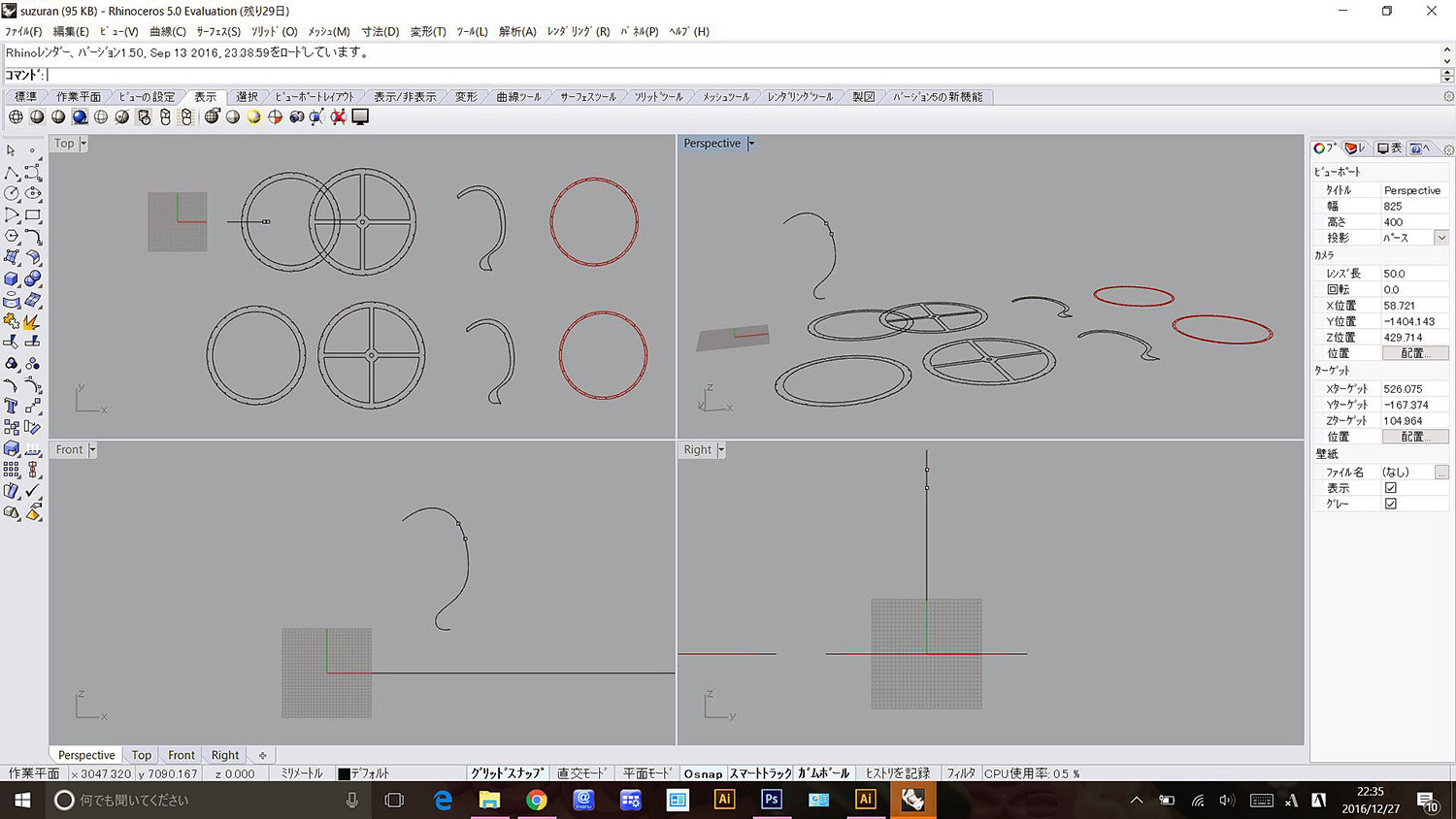Viewport: 1456px width, 819px height.
Task: Click the red X display toolbar icon
Action: coord(339,116)
